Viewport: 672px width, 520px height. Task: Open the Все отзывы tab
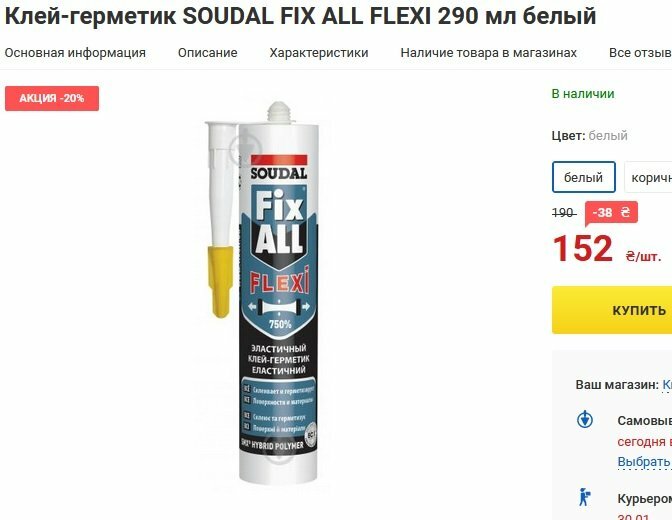coord(640,53)
